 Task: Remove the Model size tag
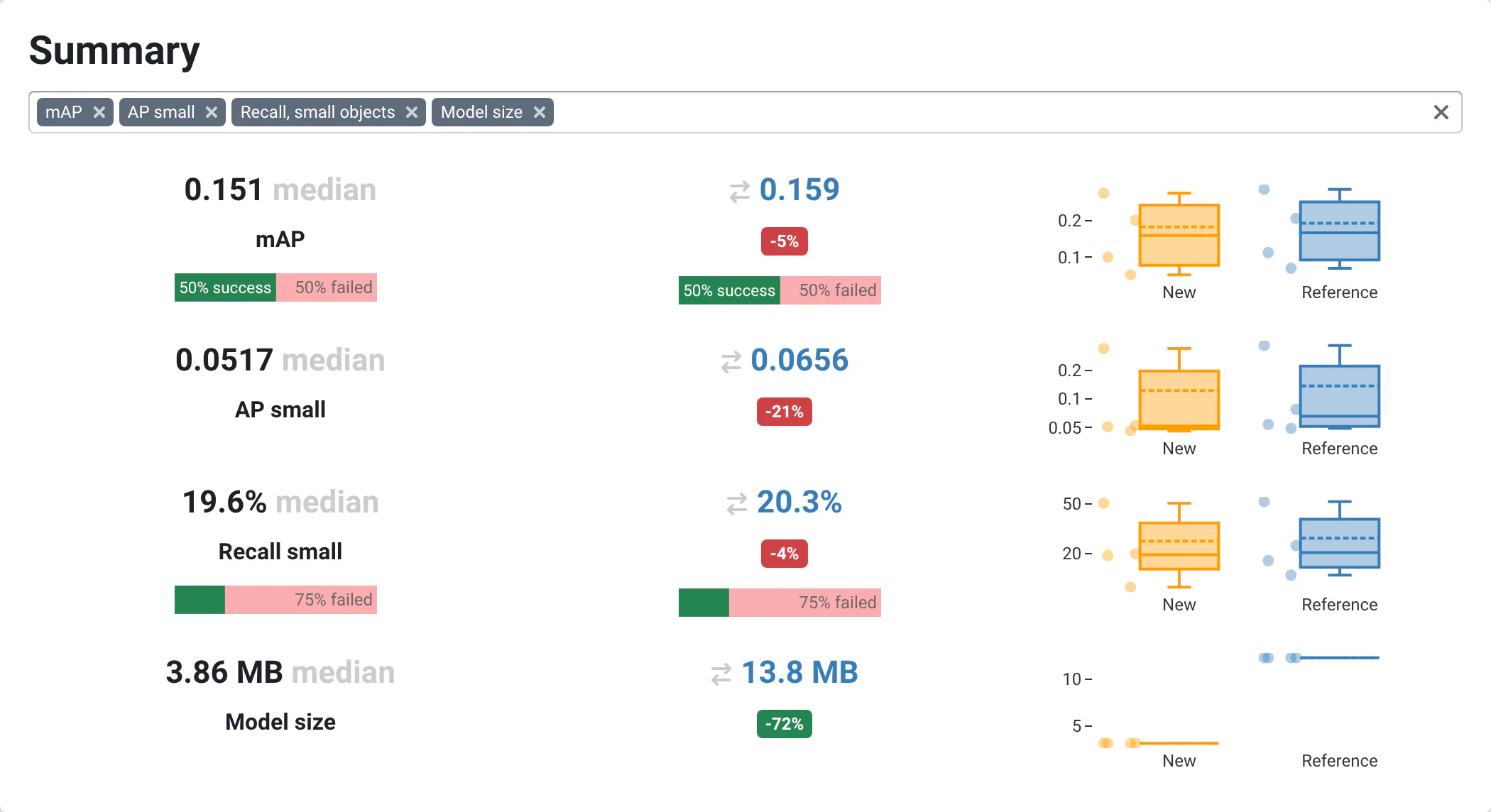540,112
